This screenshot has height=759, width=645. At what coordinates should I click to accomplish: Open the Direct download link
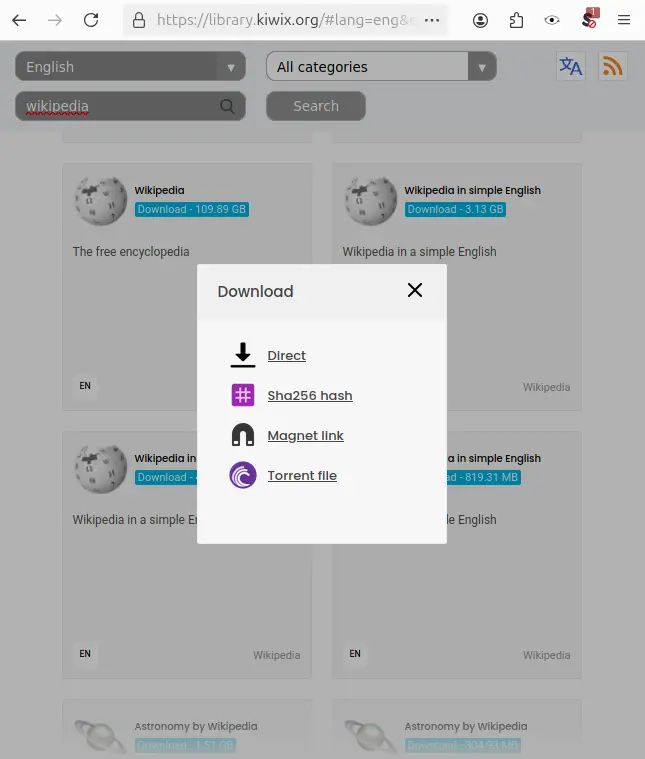point(287,355)
